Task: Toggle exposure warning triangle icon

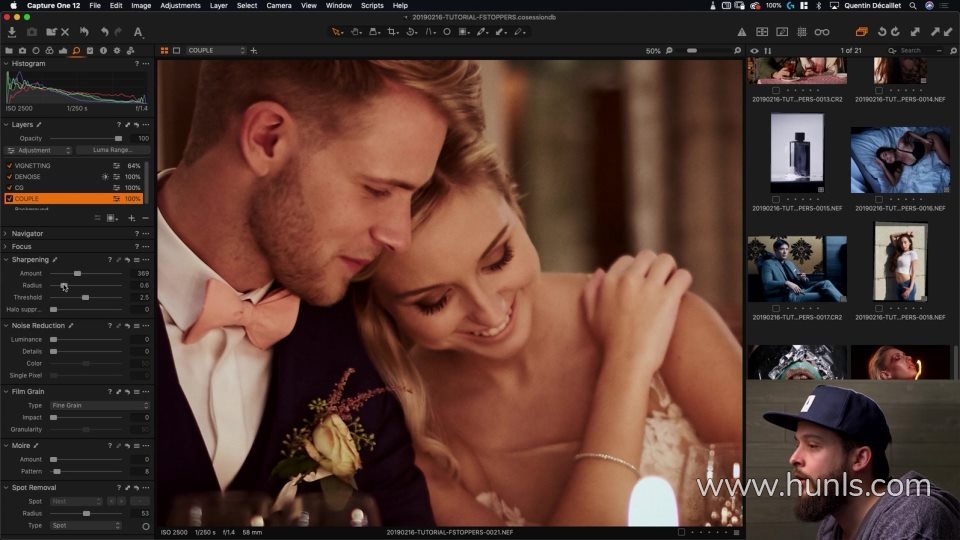Action: point(741,32)
